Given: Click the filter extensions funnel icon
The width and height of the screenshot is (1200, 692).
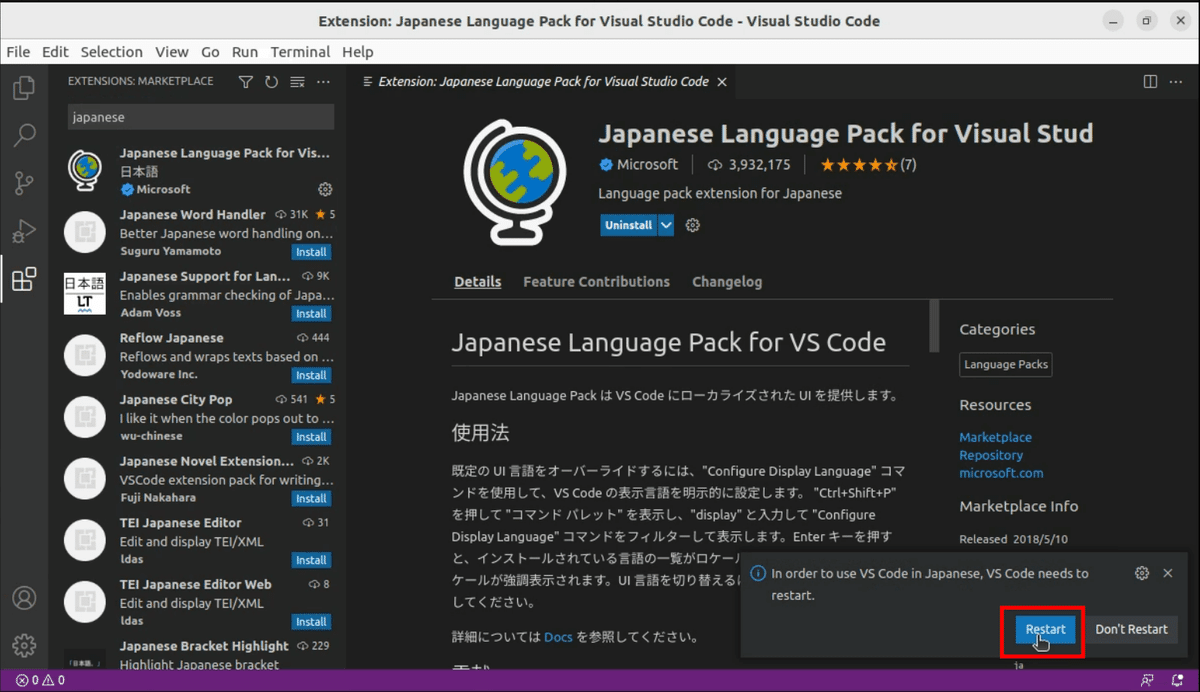Looking at the screenshot, I should tap(246, 82).
